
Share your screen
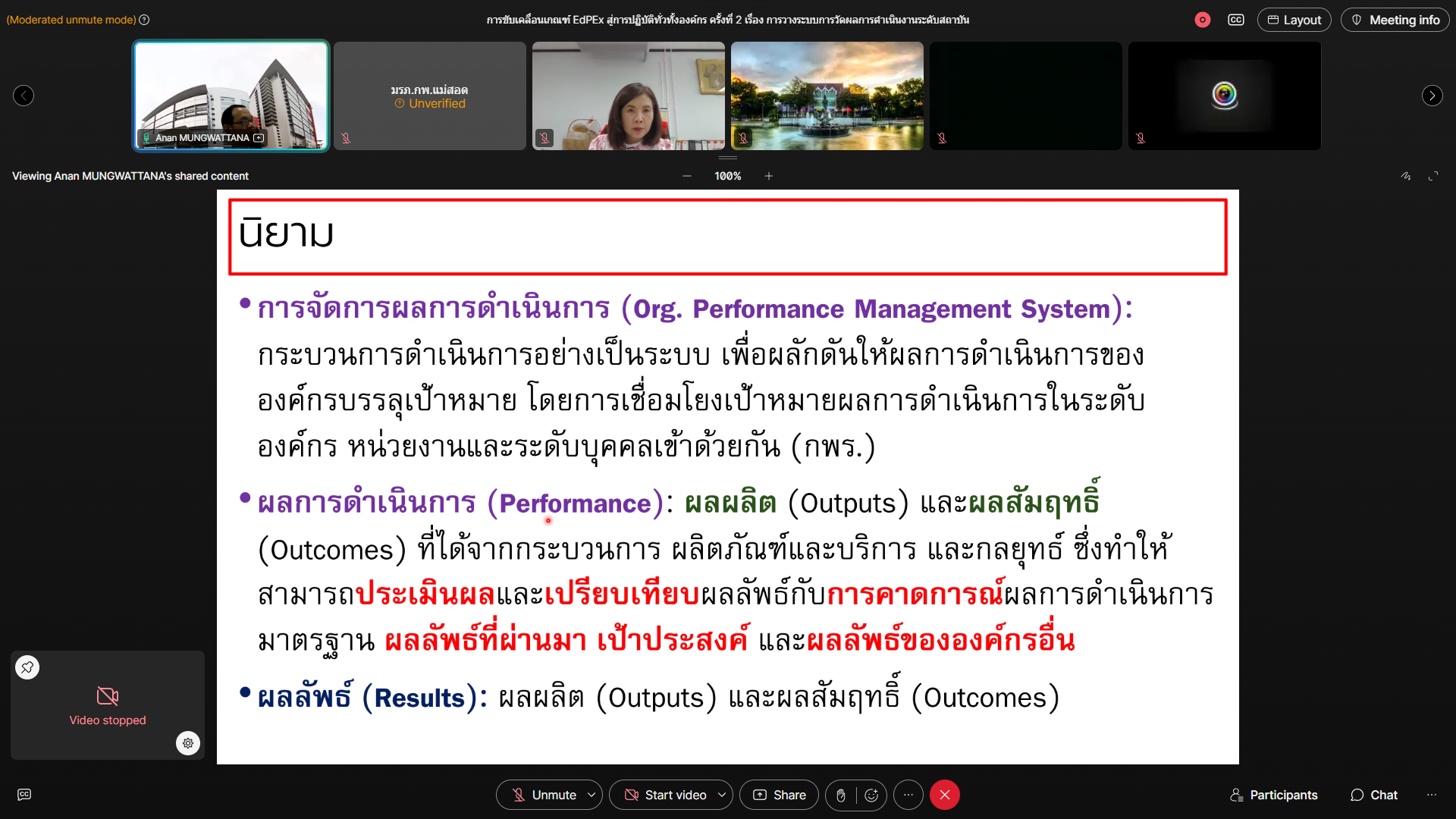point(779,795)
